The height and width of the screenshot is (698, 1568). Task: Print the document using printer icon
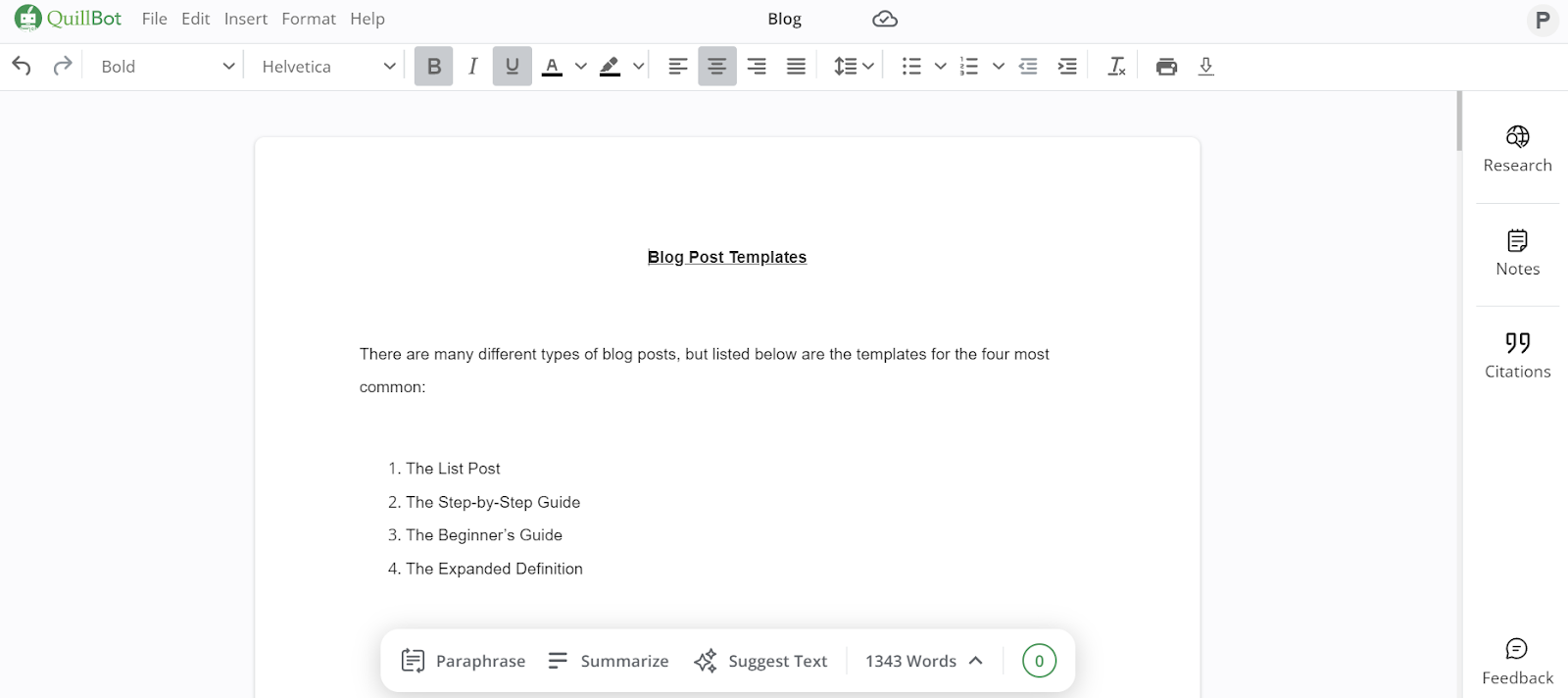coord(1166,67)
